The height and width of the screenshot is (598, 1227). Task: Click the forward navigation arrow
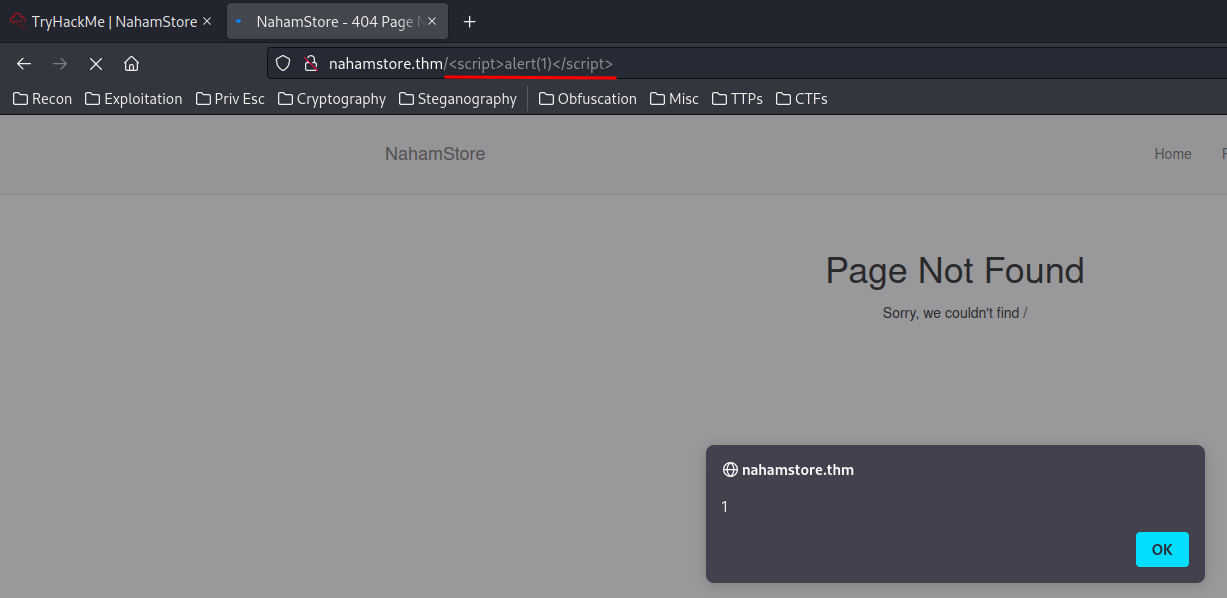pos(60,63)
